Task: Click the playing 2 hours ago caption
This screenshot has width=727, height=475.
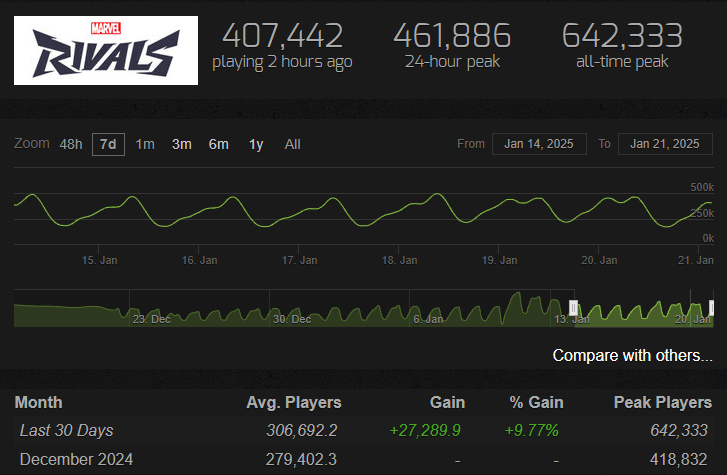Action: click(282, 62)
